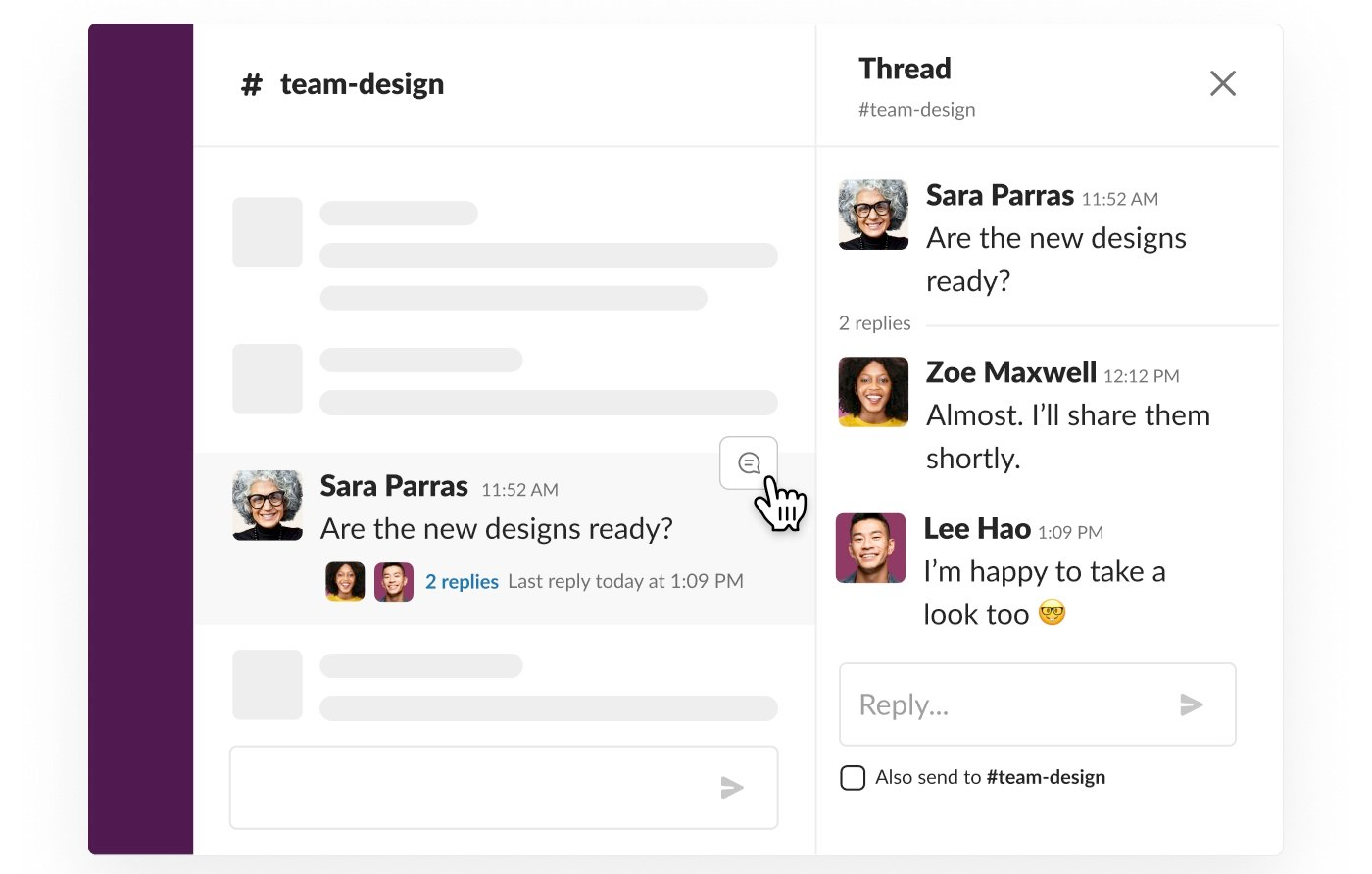Click Lee's small avatar beside 2 replies

394,581
